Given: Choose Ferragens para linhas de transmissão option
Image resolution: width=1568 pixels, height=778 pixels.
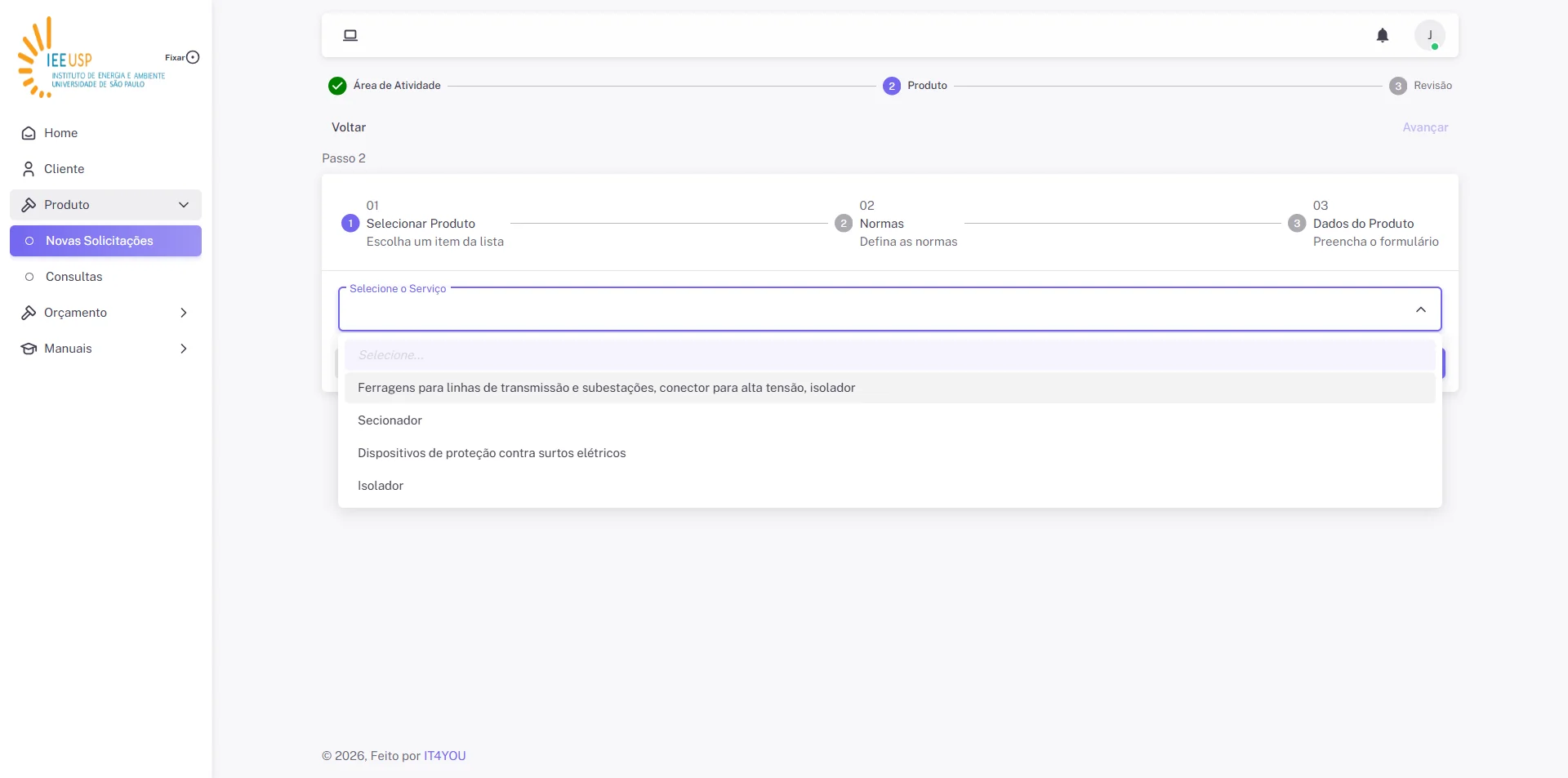Looking at the screenshot, I should 890,388.
